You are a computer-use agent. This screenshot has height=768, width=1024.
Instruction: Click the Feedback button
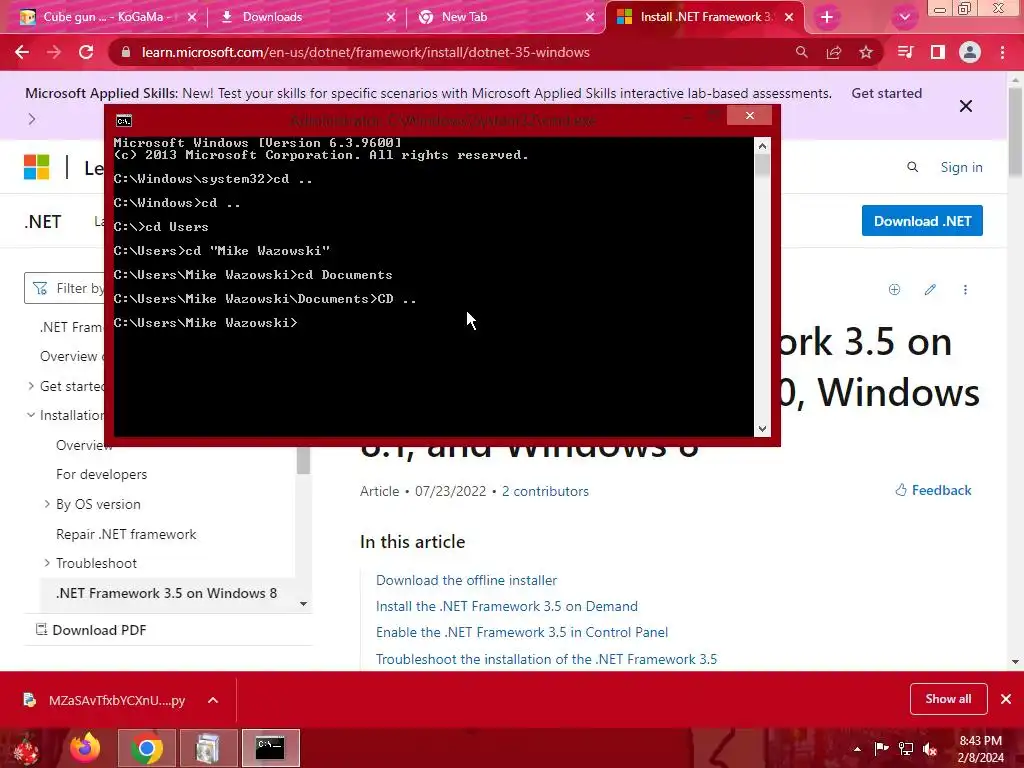tap(933, 490)
